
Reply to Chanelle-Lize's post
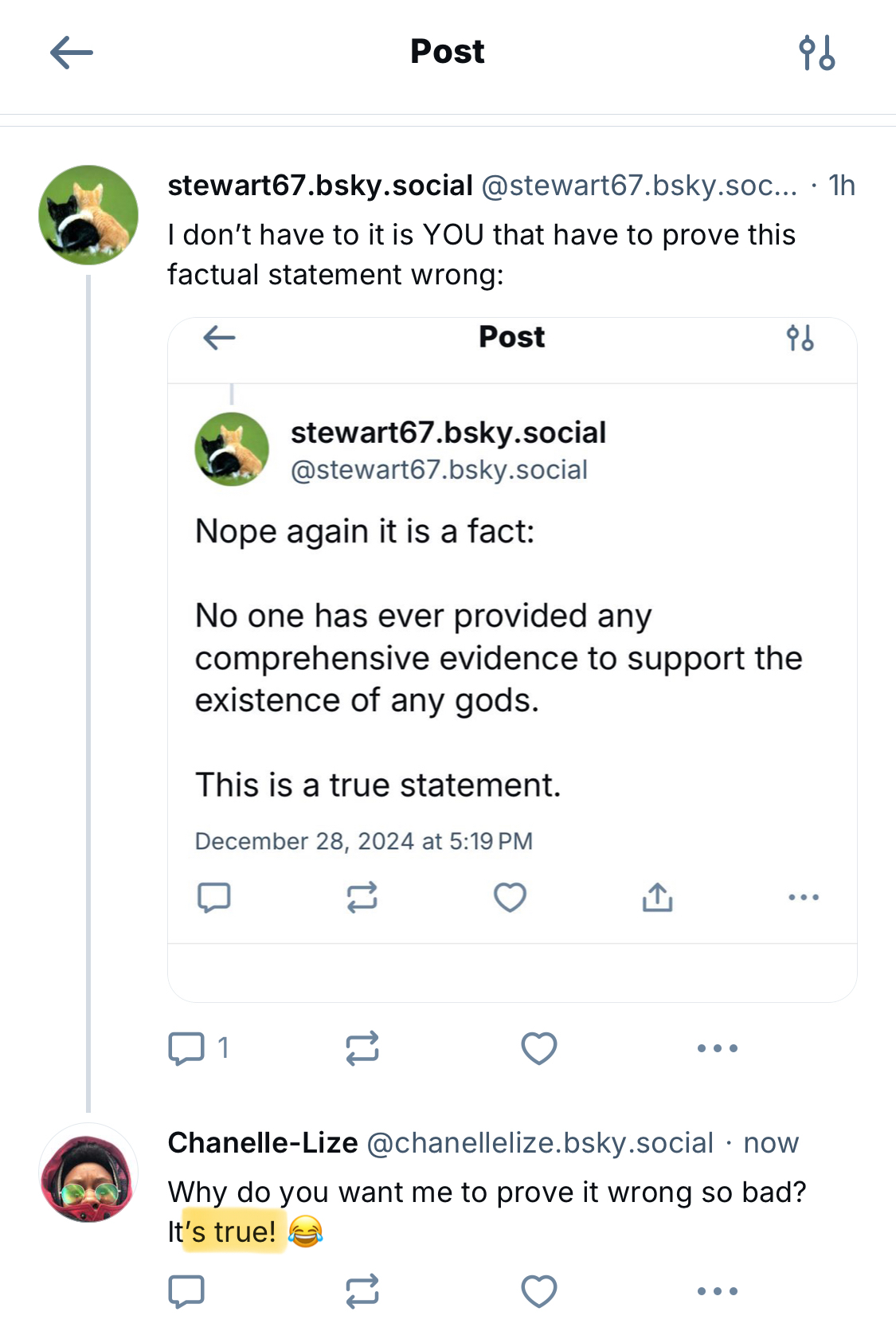coord(187,1291)
